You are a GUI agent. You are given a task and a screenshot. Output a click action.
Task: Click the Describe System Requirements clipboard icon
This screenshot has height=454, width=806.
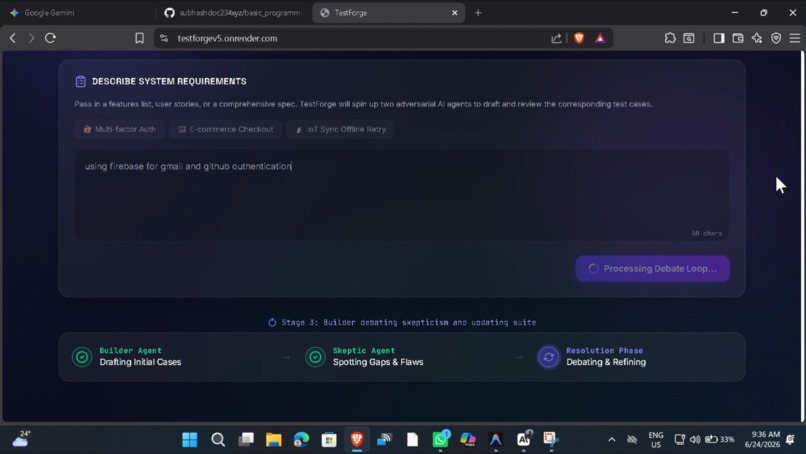(x=81, y=81)
